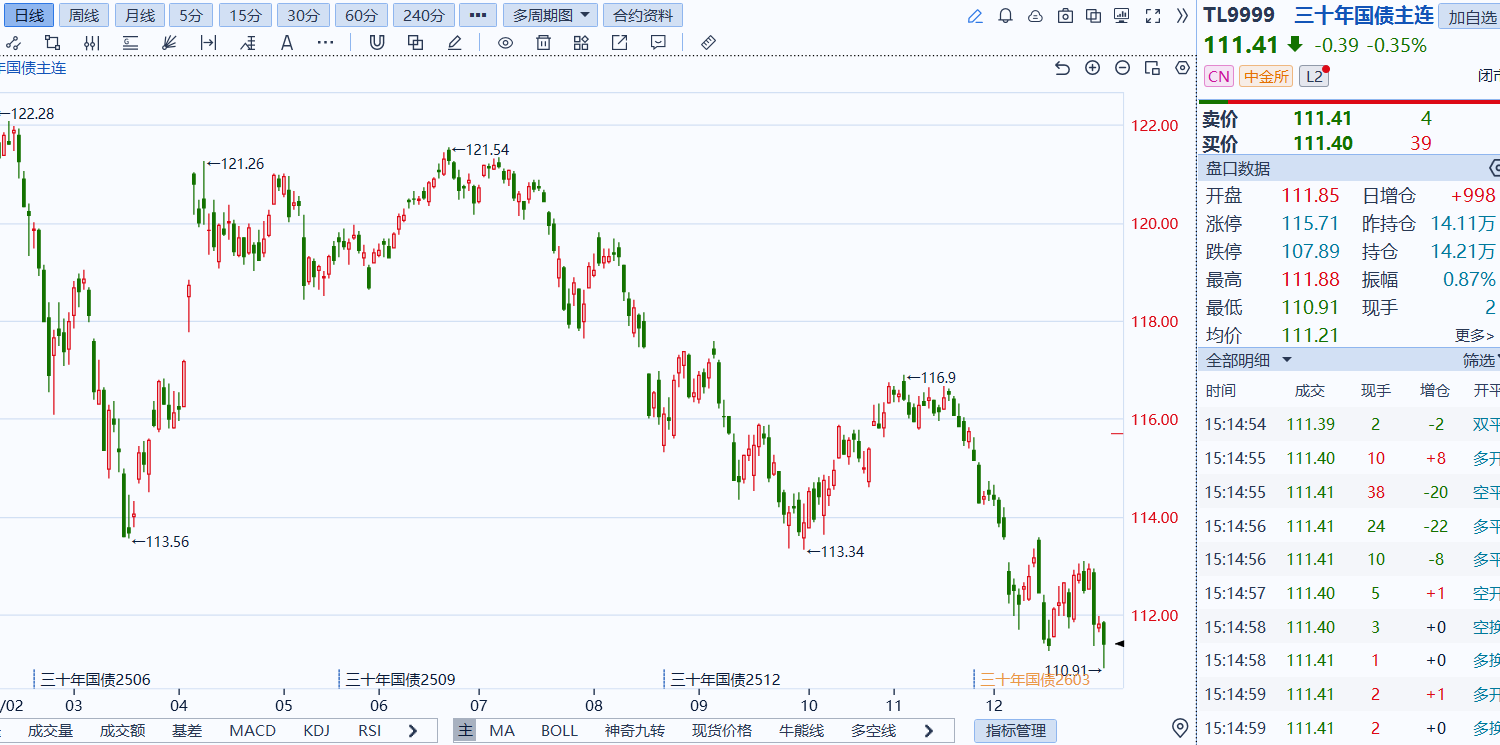Delete drawings with the trash icon

pyautogui.click(x=543, y=42)
